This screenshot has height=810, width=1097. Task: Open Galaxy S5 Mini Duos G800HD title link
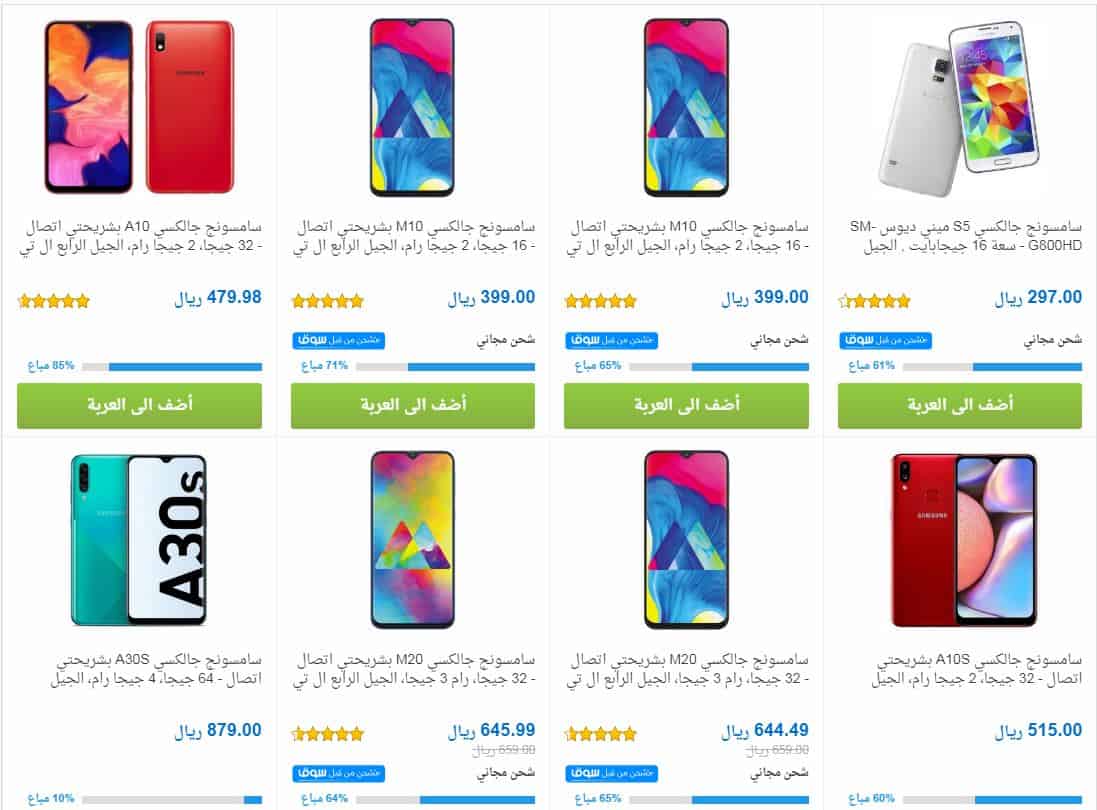pyautogui.click(x=965, y=236)
